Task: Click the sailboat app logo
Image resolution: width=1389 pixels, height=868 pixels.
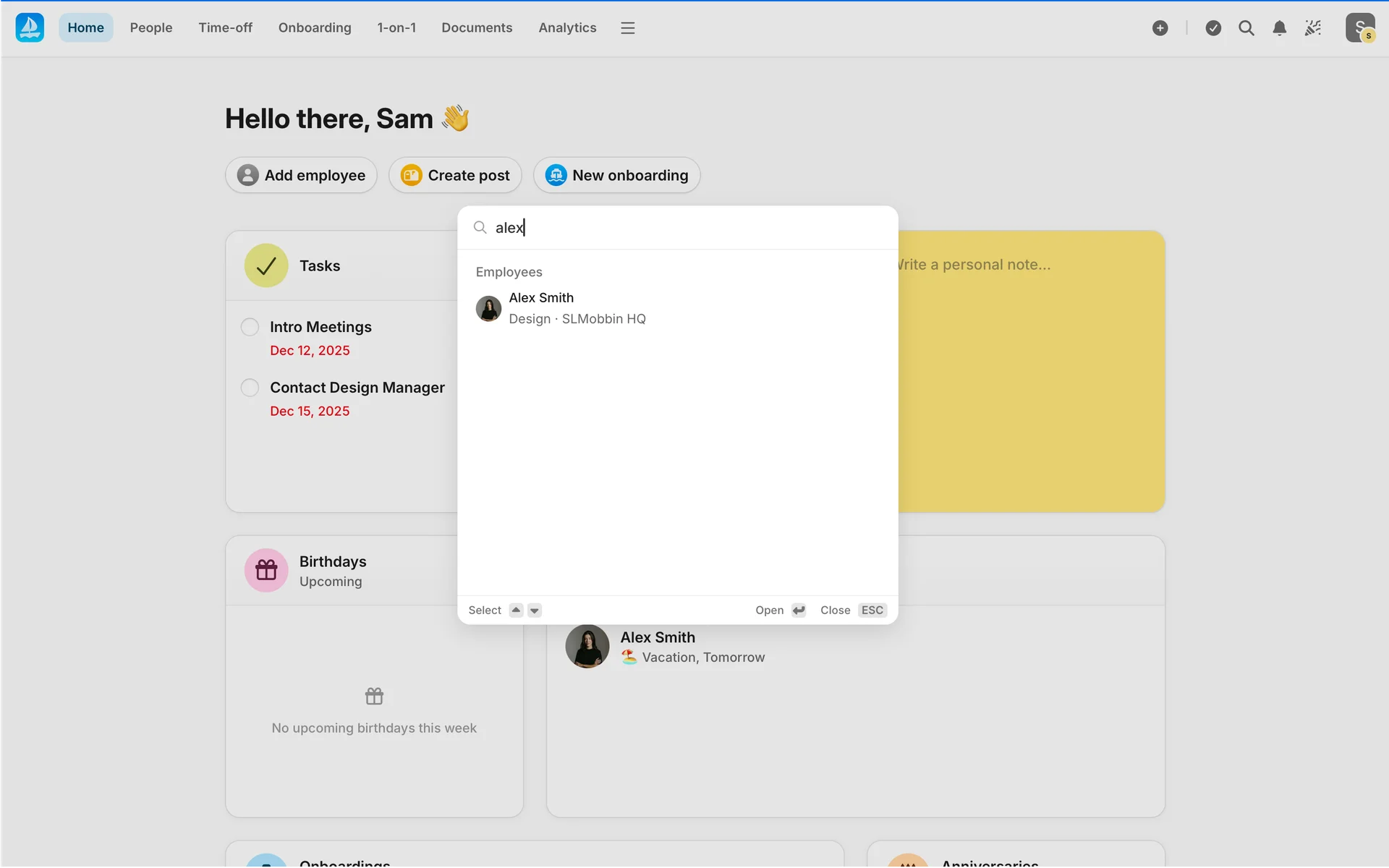Action: 30,27
